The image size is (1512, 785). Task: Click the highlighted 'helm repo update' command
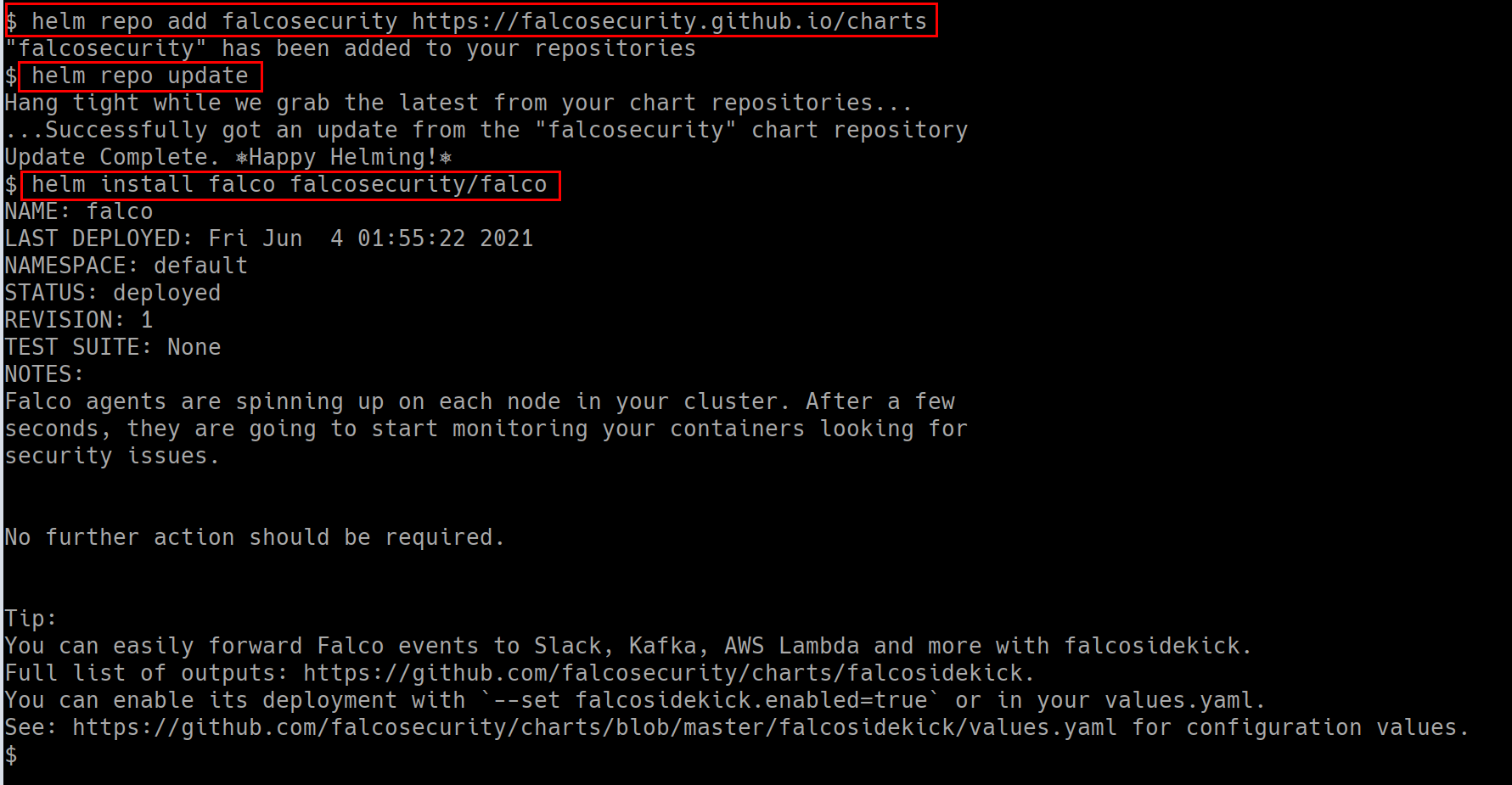[140, 76]
